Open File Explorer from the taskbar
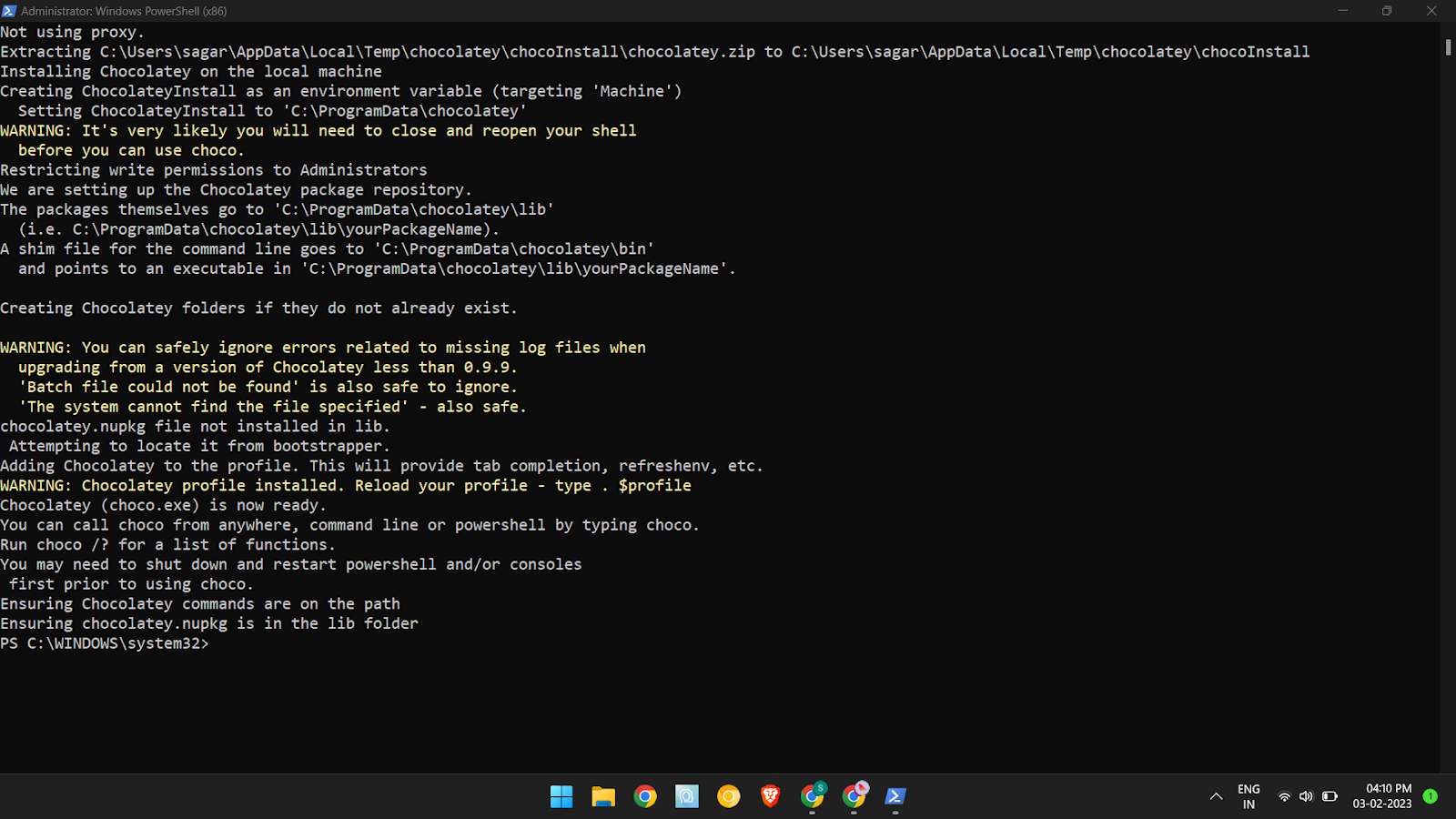This screenshot has height=819, width=1456. coord(603,796)
